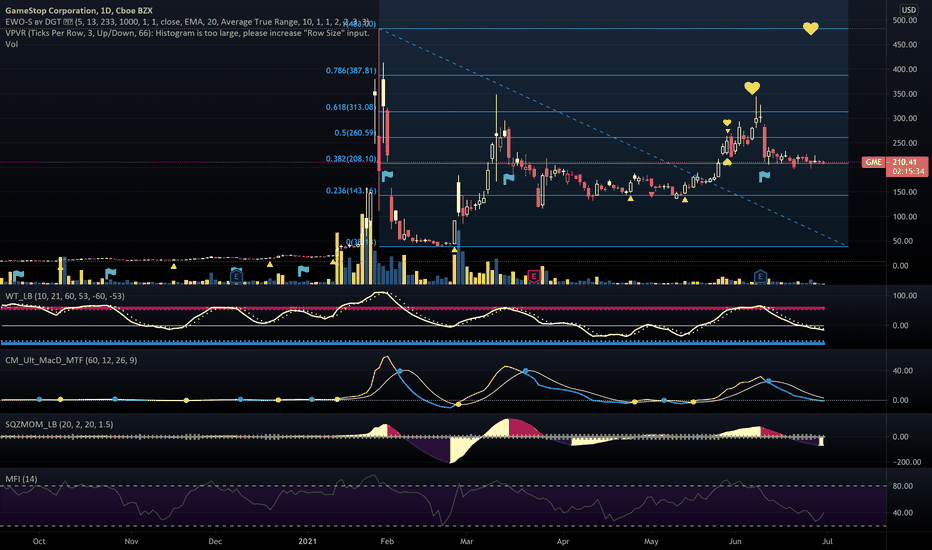Viewport: 932px width, 550px height.
Task: Click the yellow up triangle before January's volume surge
Action: point(333,262)
